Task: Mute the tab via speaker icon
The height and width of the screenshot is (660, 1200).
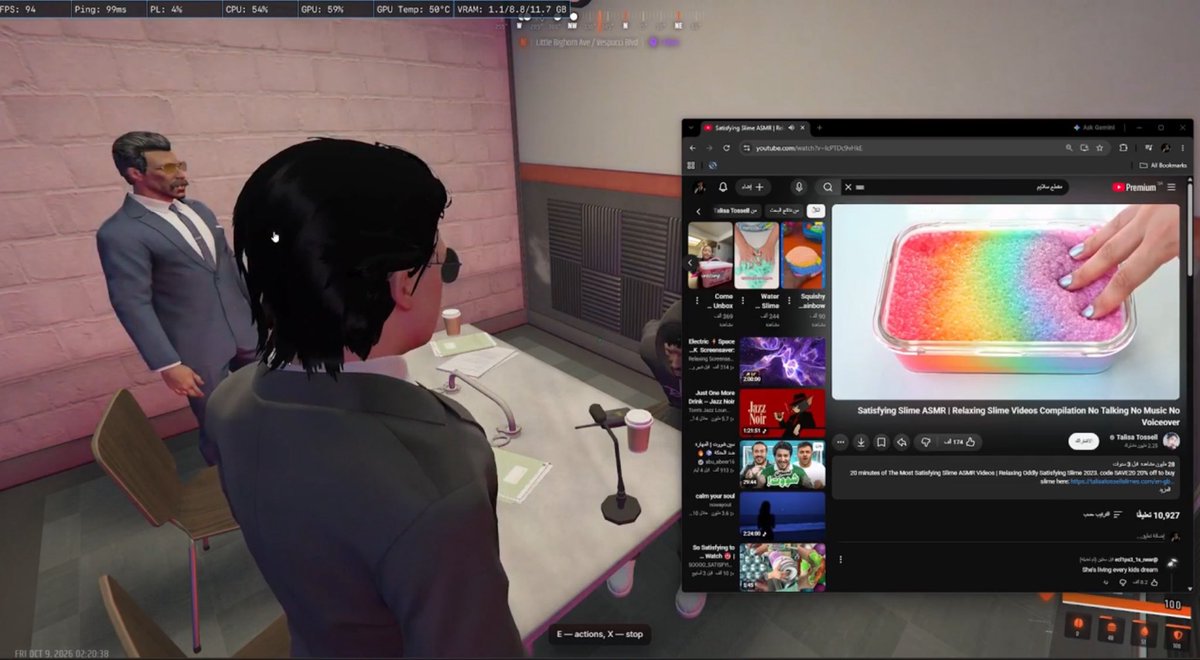Action: (791, 128)
